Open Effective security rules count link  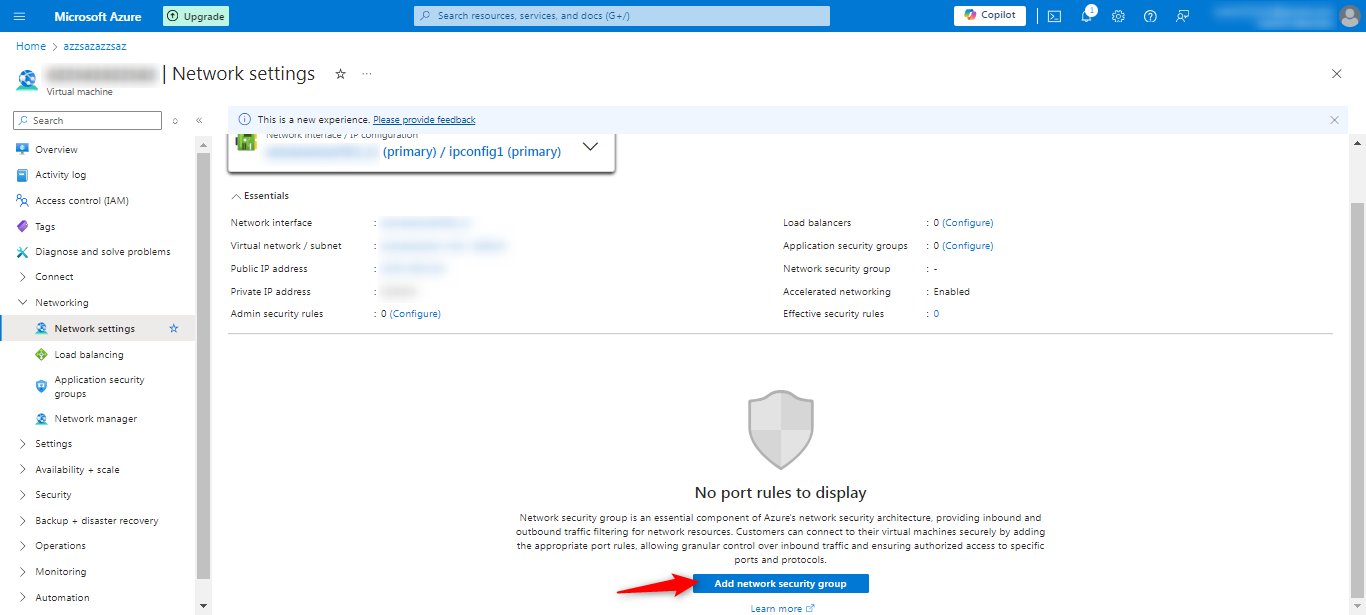(x=936, y=314)
